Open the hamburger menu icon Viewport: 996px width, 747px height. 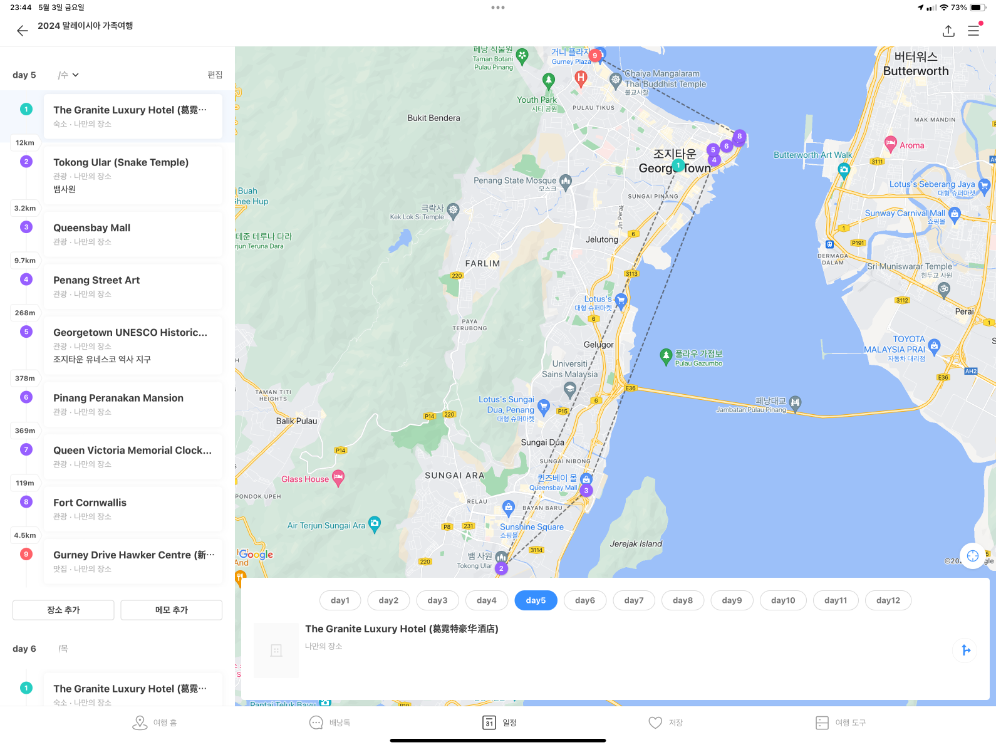[x=974, y=30]
